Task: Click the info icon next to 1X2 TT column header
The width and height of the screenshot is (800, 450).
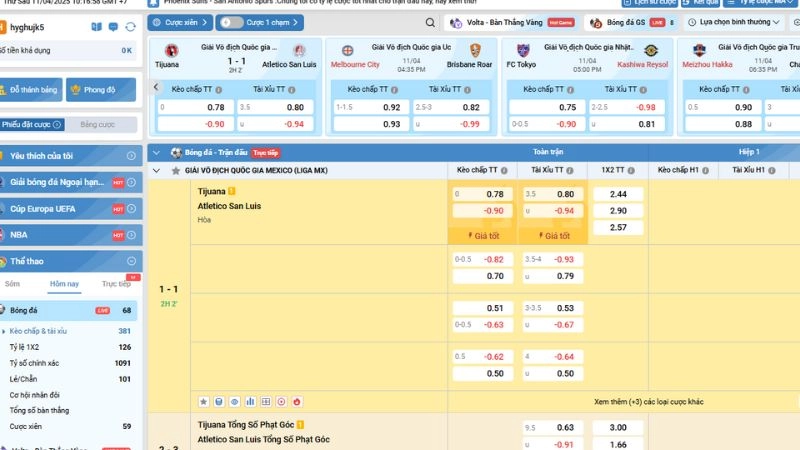Action: pyautogui.click(x=631, y=170)
